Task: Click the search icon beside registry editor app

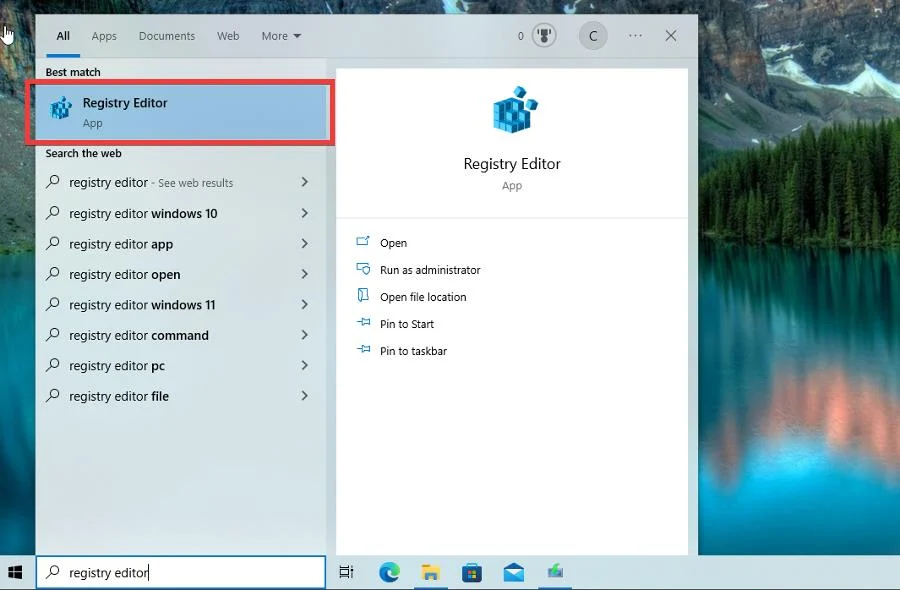Action: (x=53, y=243)
